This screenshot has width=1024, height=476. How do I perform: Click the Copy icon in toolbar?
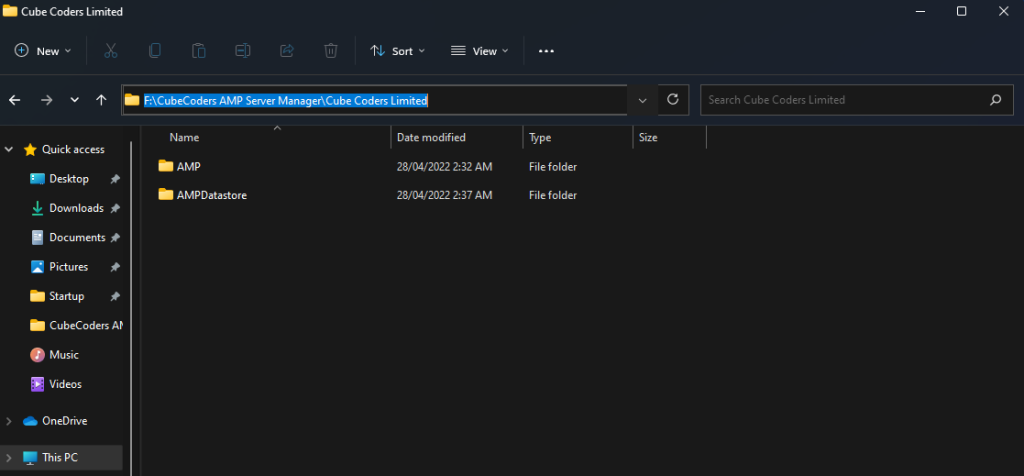(155, 51)
